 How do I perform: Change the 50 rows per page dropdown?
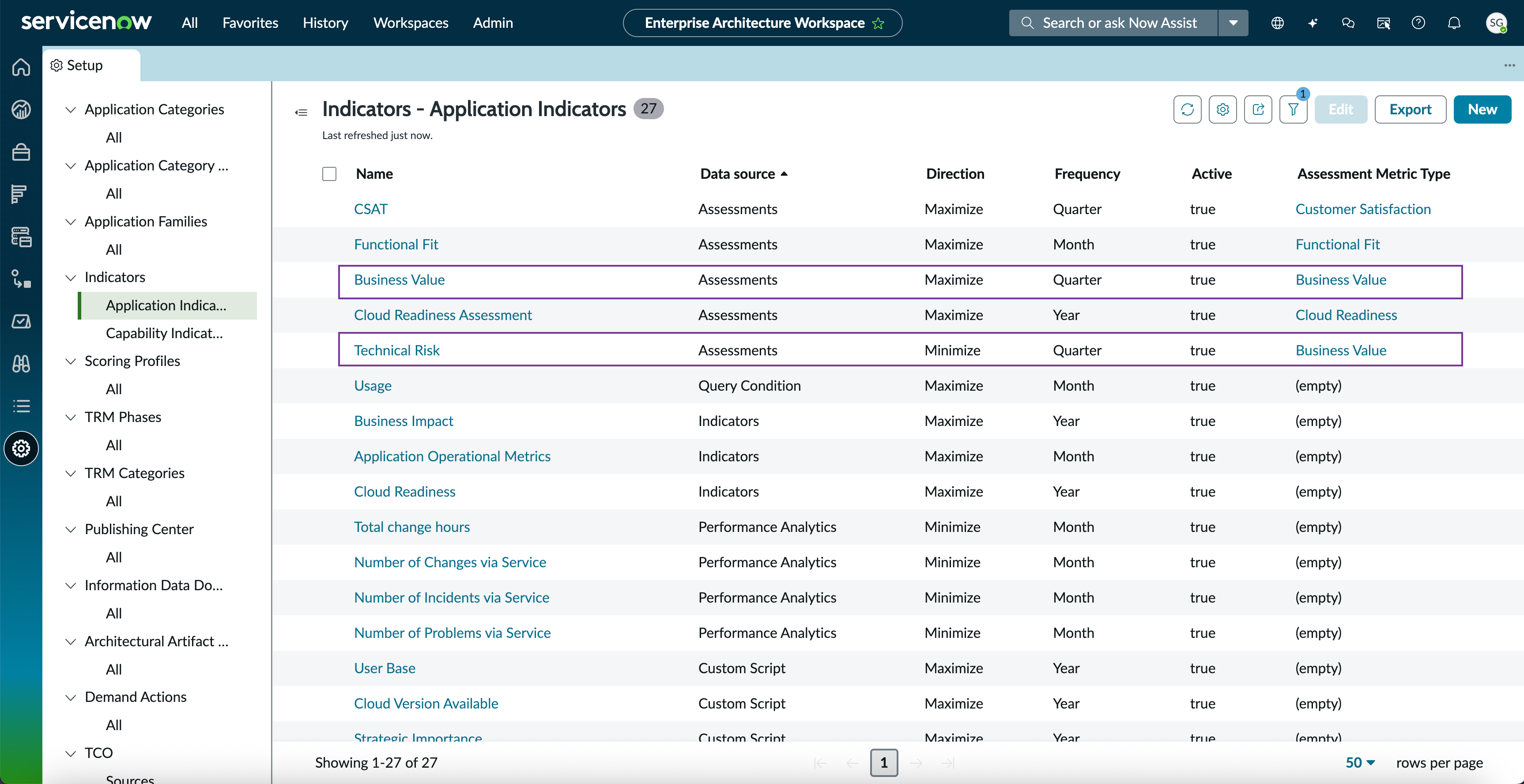(1360, 763)
